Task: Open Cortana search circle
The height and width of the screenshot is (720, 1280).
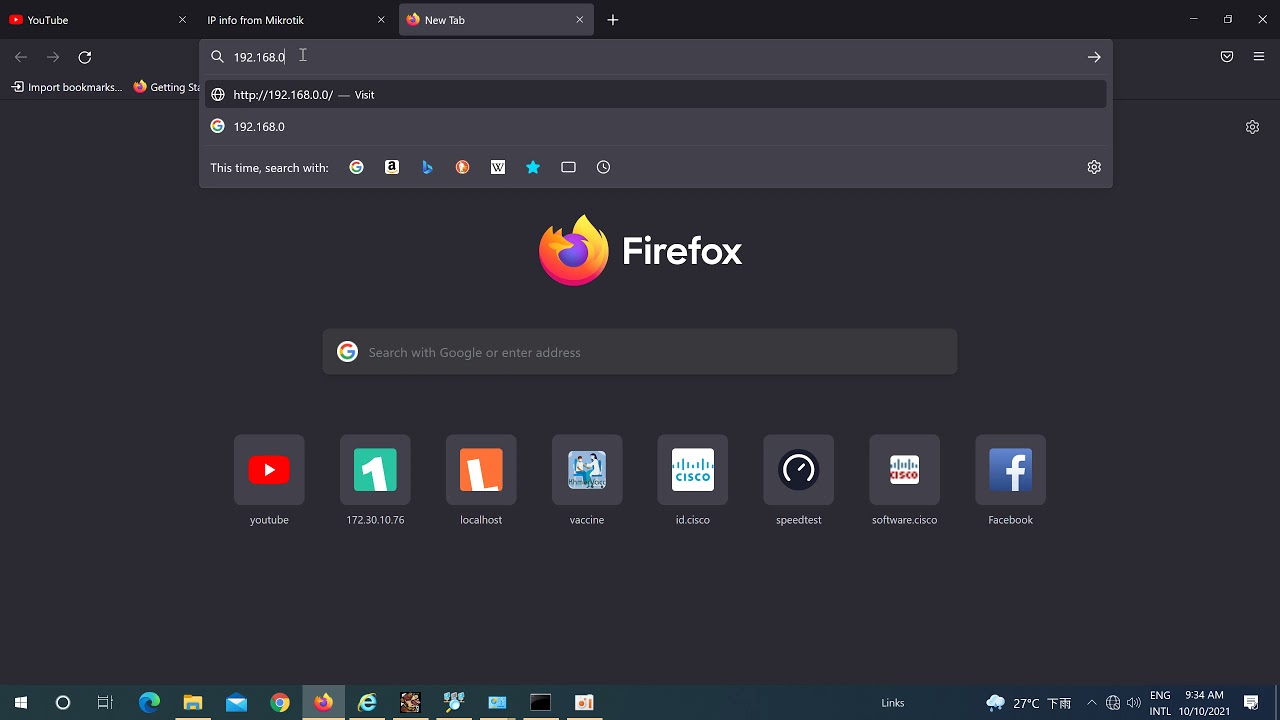Action: coord(63,703)
